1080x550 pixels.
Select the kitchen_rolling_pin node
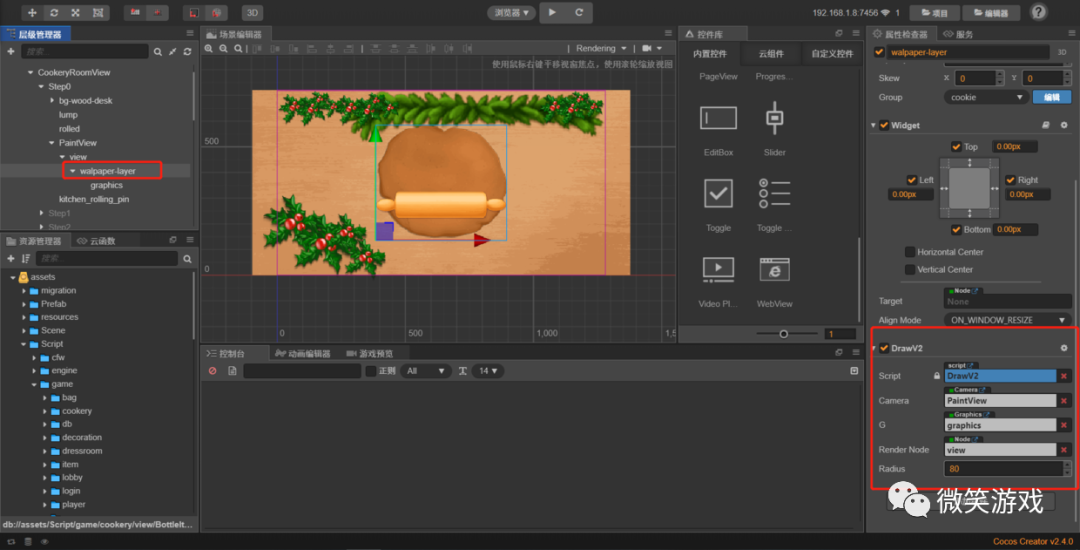pyautogui.click(x=94, y=199)
